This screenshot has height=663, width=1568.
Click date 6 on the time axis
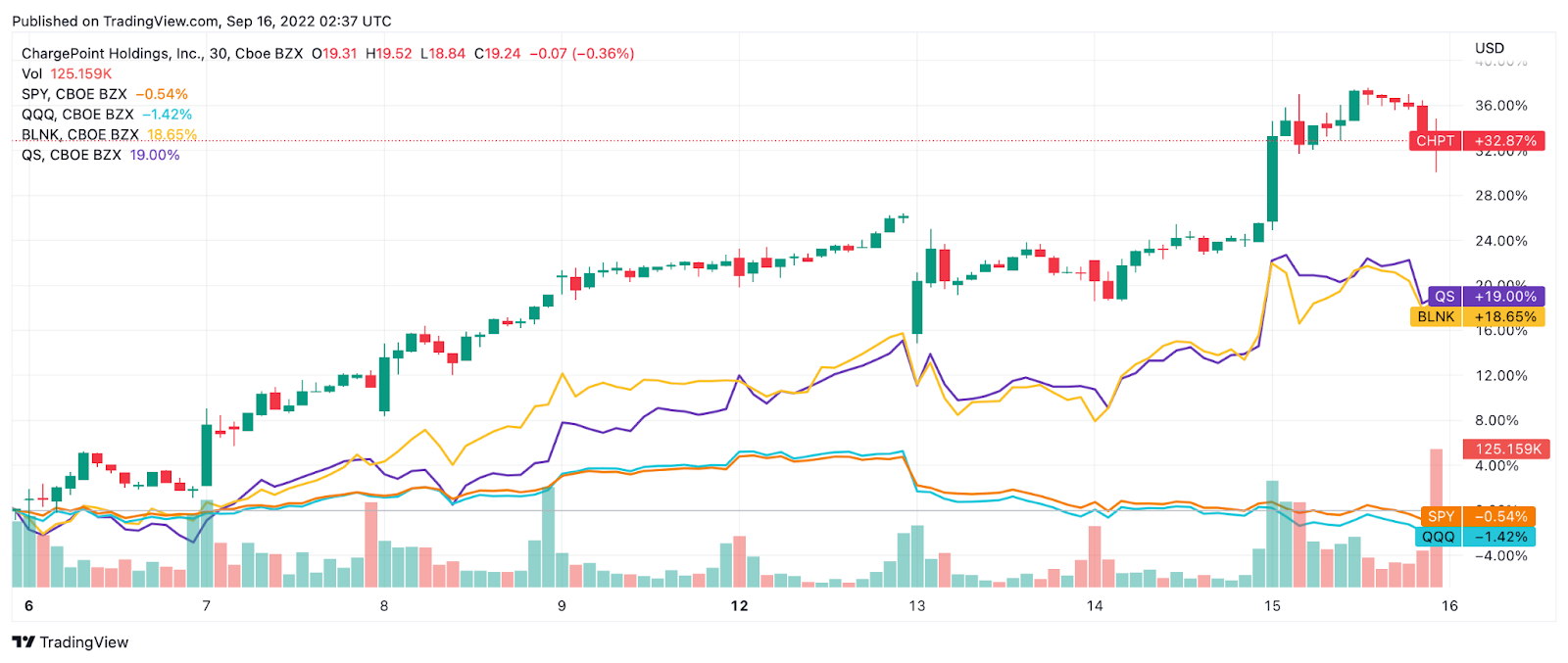(x=28, y=606)
